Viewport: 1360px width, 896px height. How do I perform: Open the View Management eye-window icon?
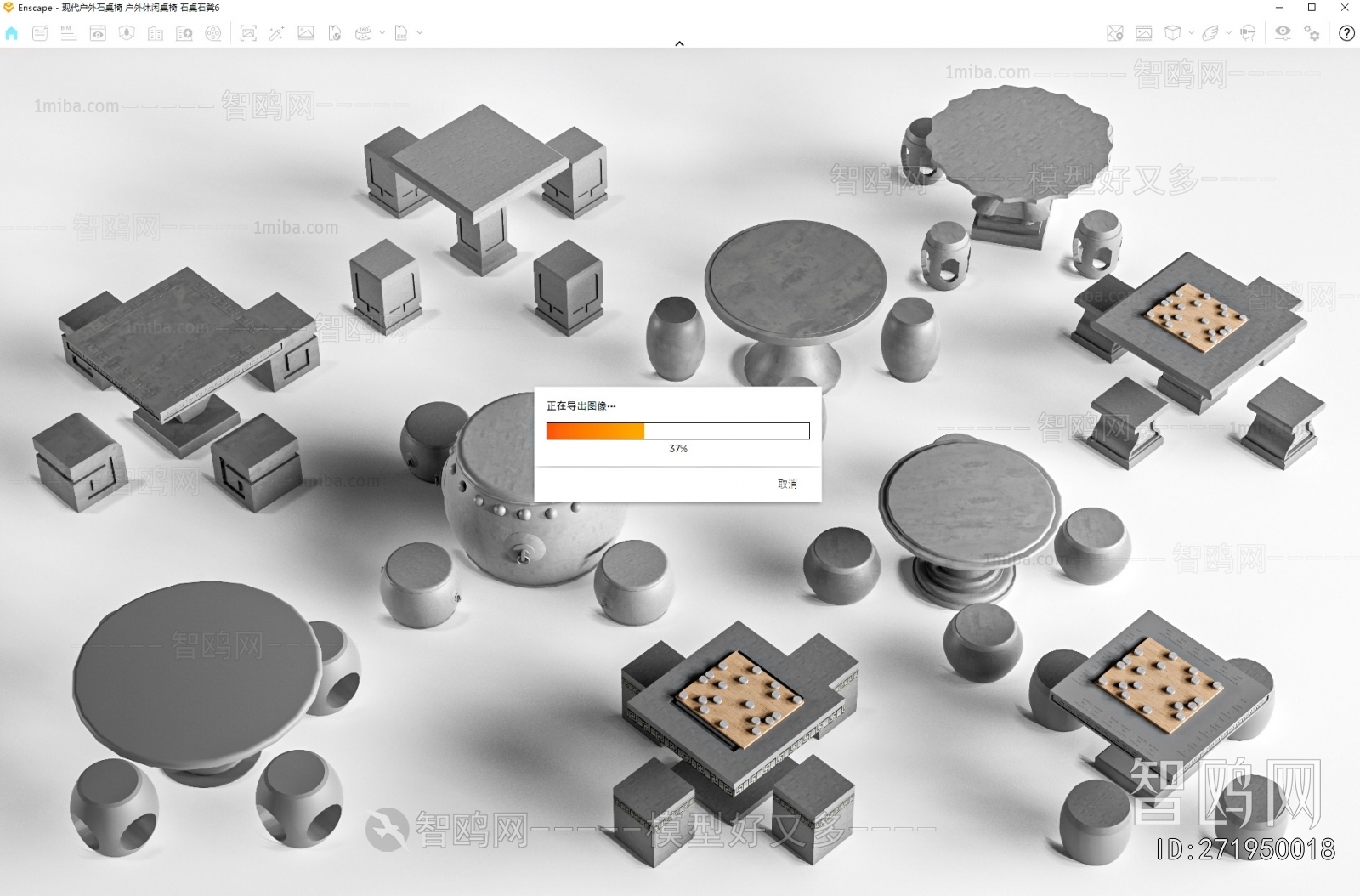pos(98,33)
